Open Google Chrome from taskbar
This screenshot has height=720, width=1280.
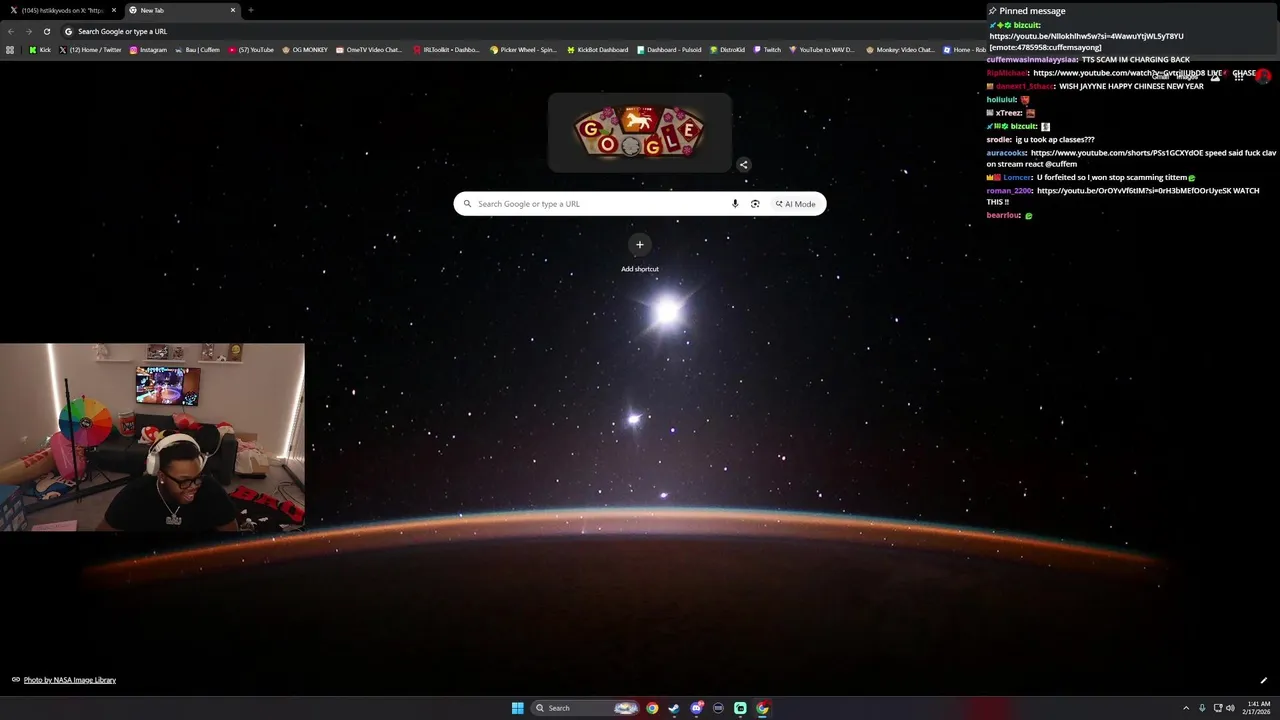tap(652, 708)
